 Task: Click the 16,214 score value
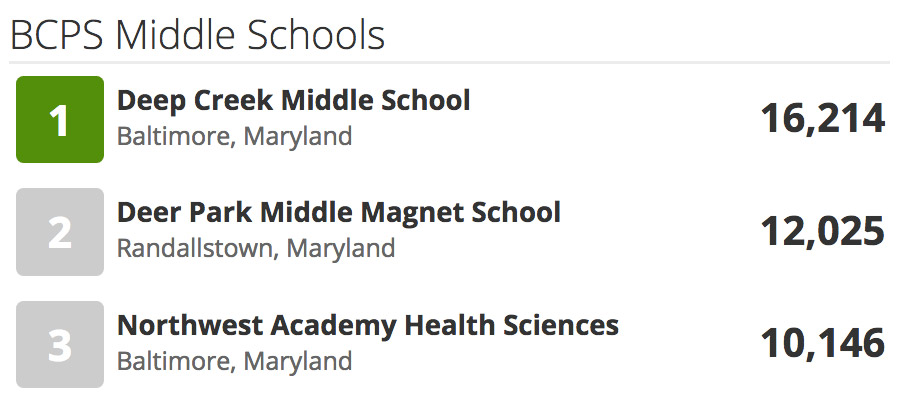[x=823, y=120]
